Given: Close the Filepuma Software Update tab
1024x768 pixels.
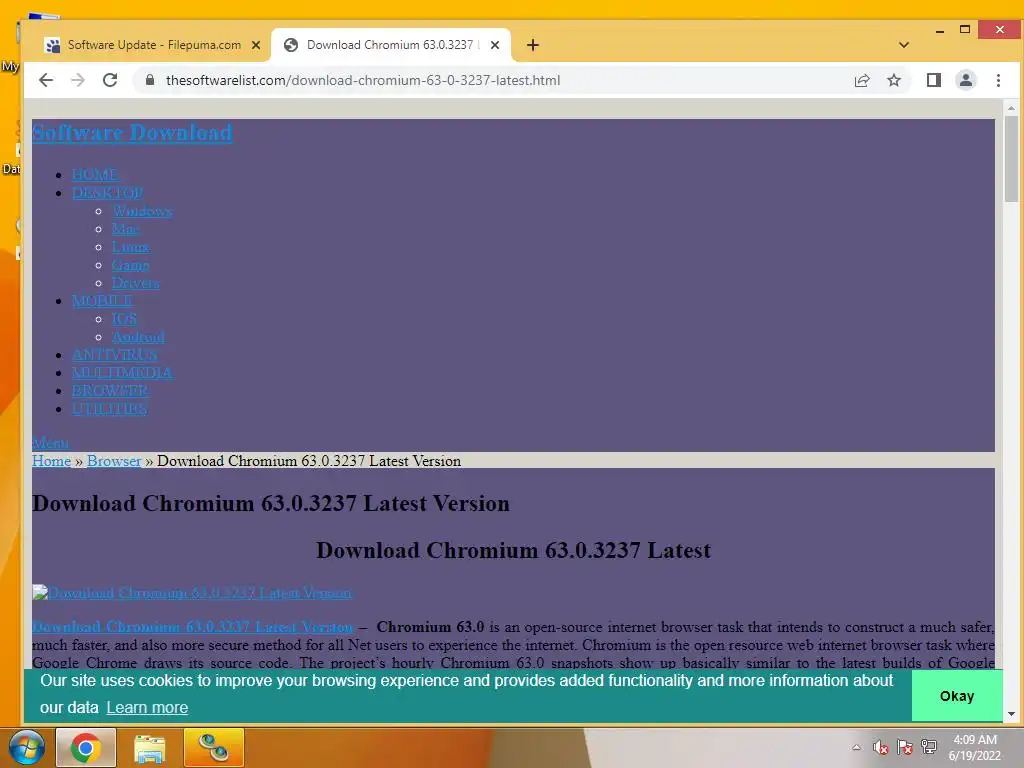Looking at the screenshot, I should point(256,45).
